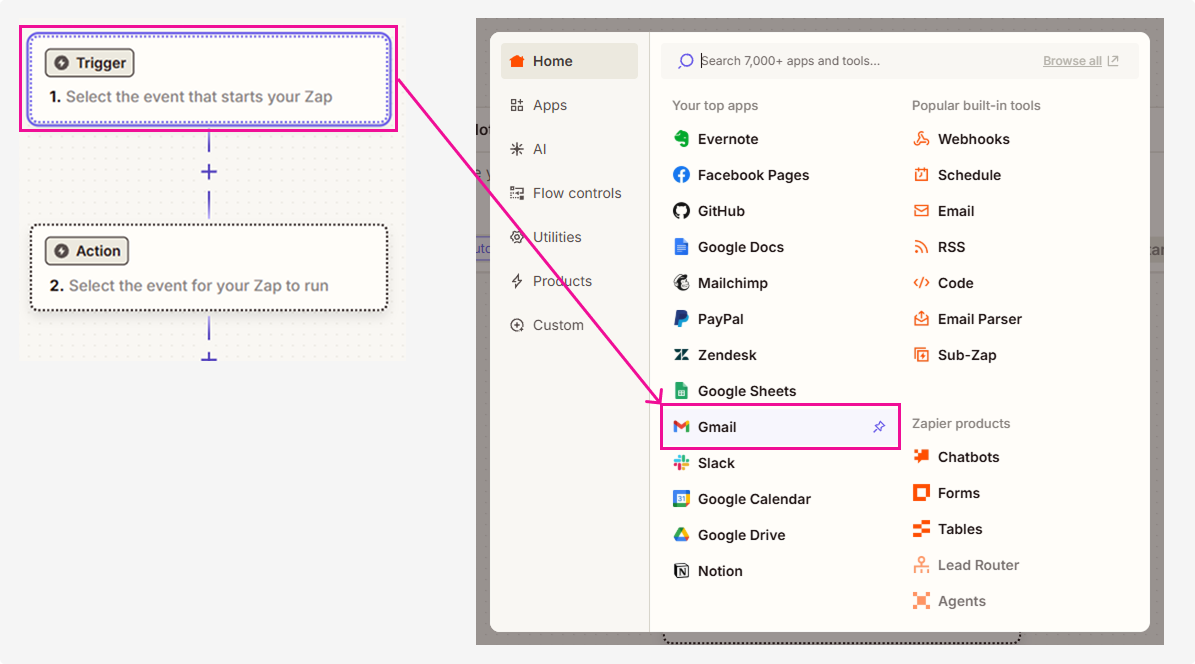Toggle the pin icon on Gmail
Screen dimensions: 1195x664
coord(879,427)
